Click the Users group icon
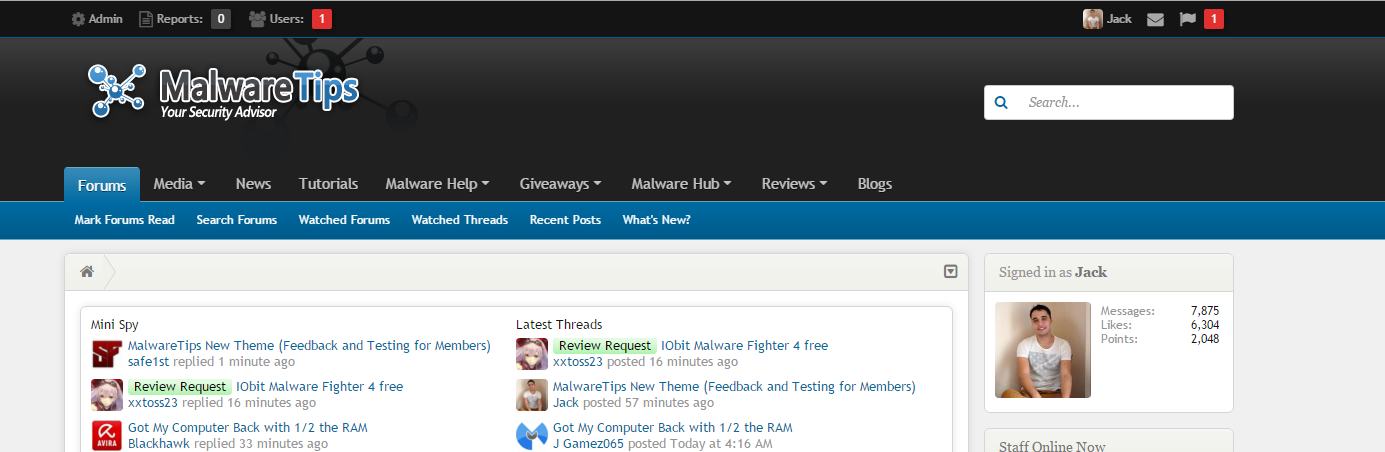The height and width of the screenshot is (452, 1385). click(257, 19)
